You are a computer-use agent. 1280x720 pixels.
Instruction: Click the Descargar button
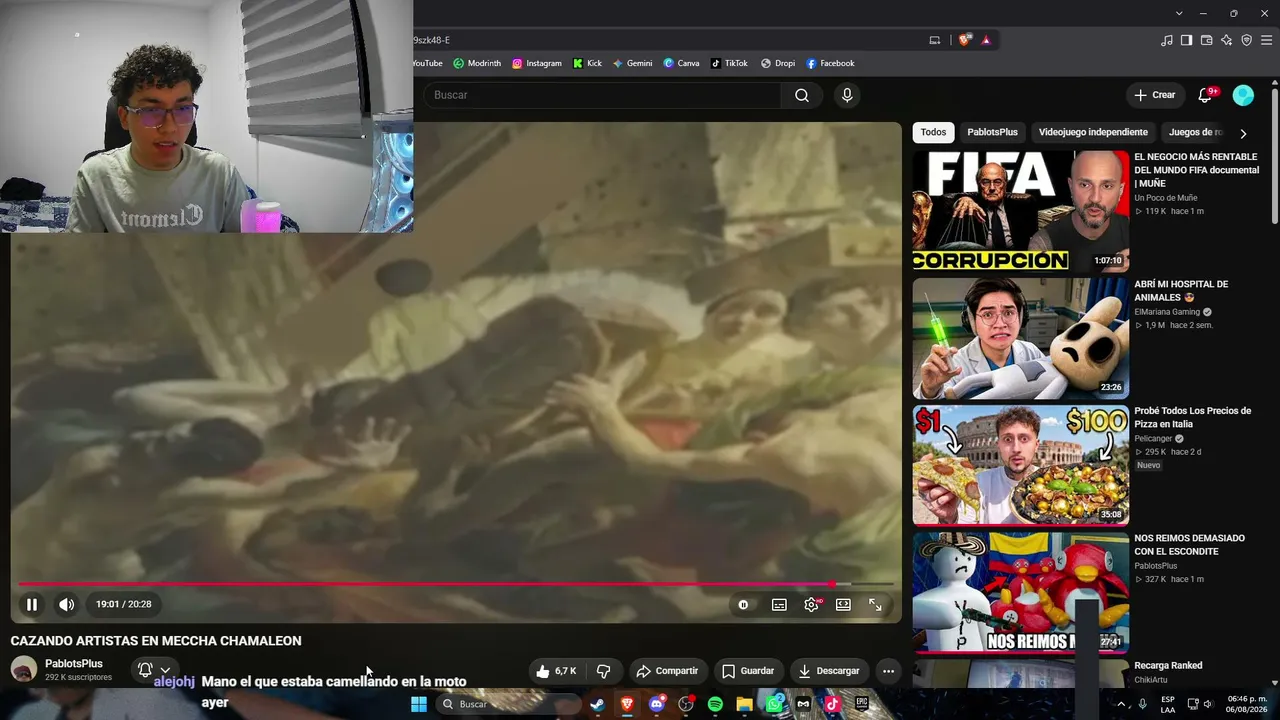tap(829, 671)
